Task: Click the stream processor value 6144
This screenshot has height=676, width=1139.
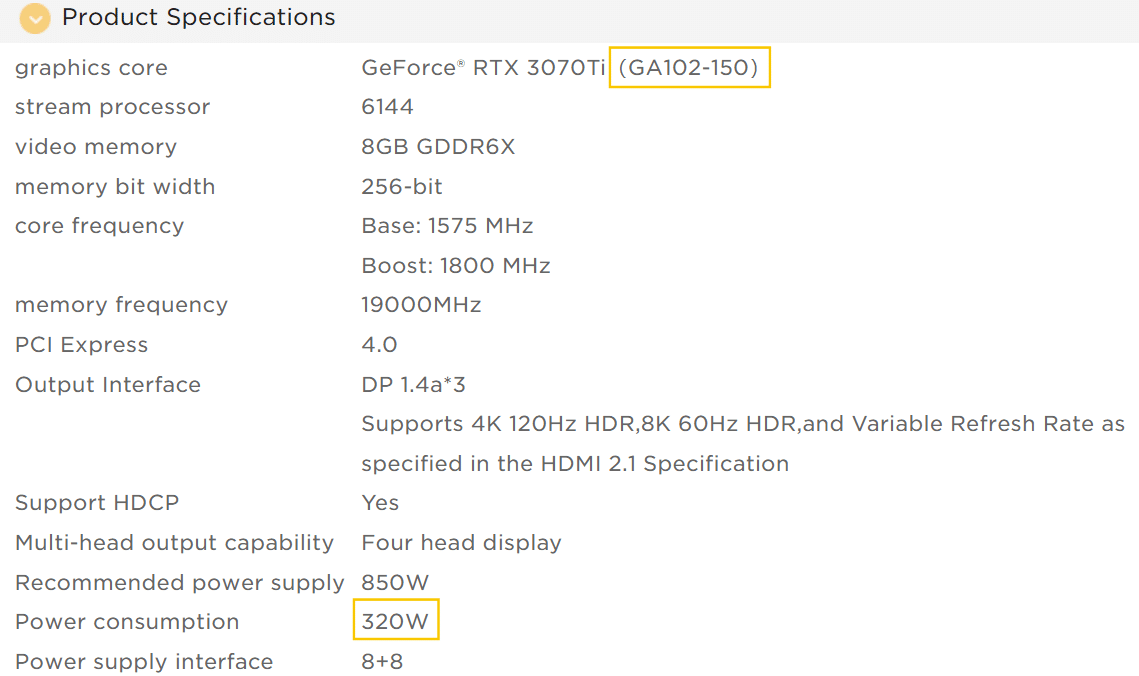Action: point(387,107)
